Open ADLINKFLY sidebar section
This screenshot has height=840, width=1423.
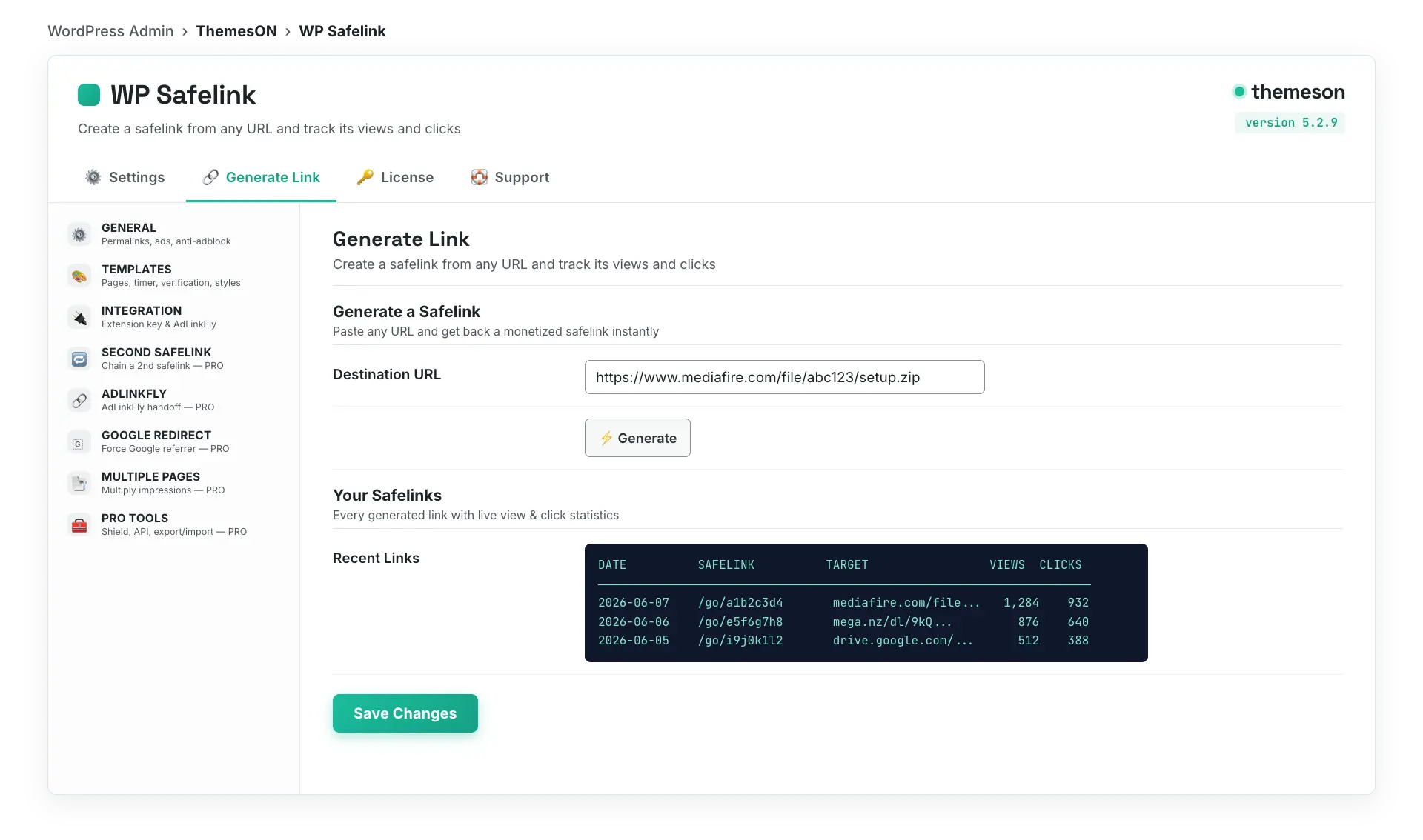173,400
